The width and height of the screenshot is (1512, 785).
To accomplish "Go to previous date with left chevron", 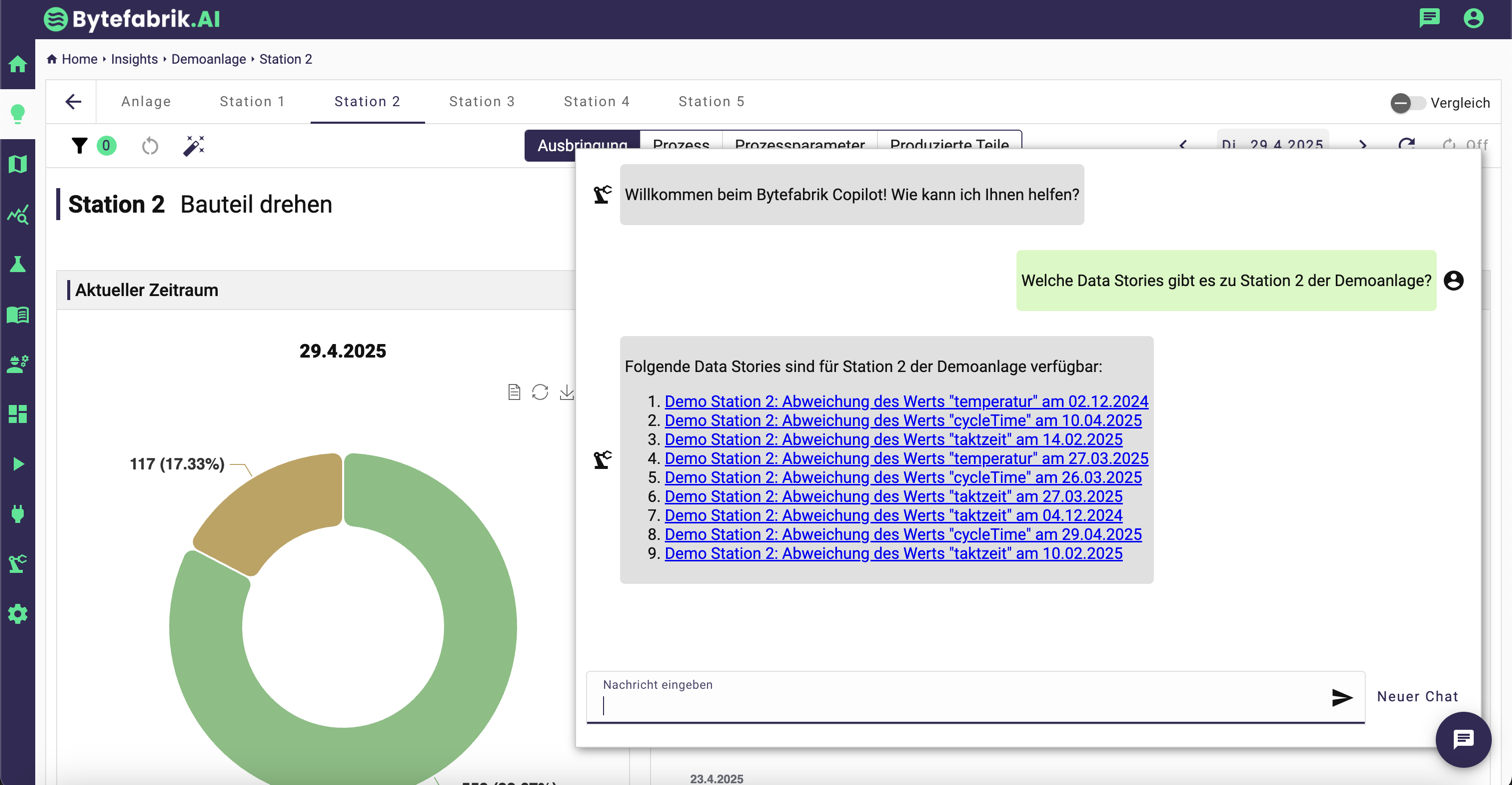I will [1184, 145].
